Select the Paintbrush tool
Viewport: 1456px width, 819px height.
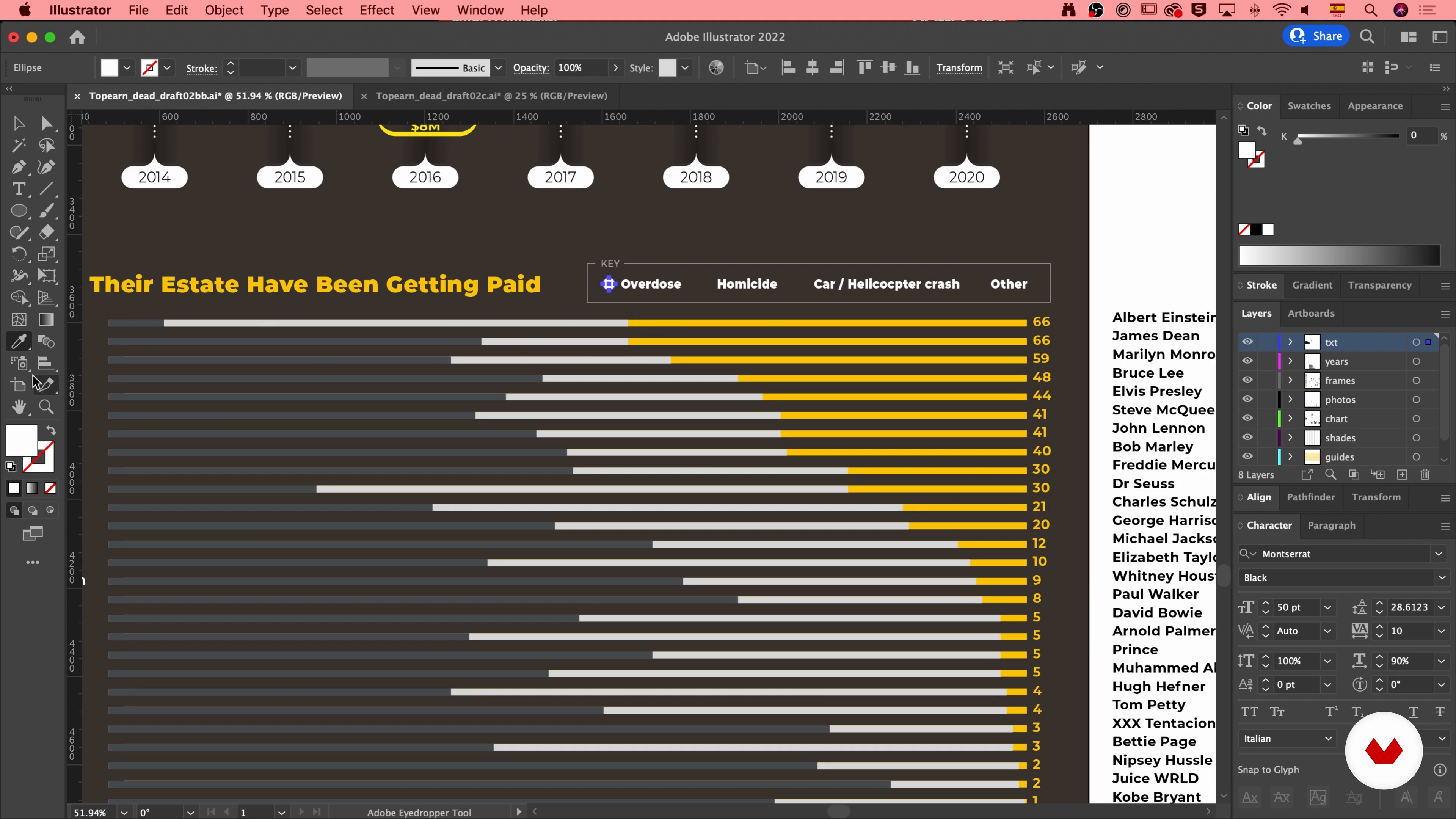46,211
